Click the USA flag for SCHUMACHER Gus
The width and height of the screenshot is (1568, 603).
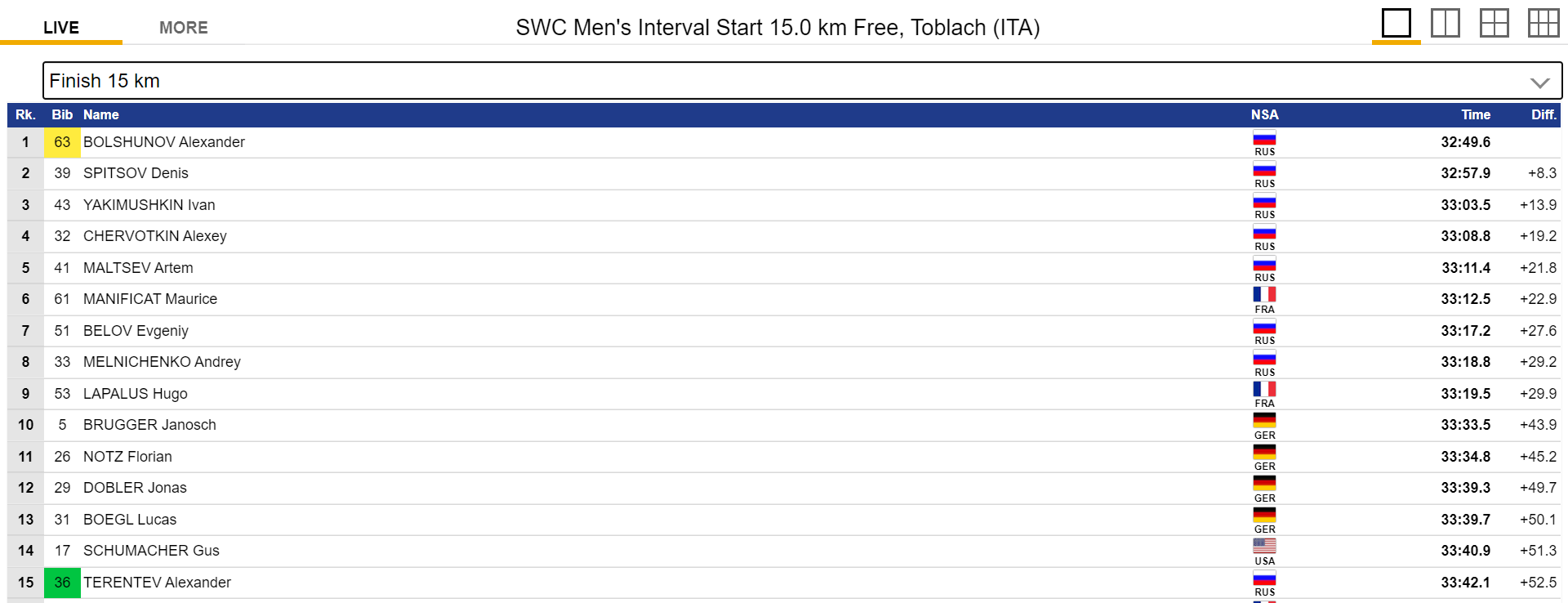coord(1264,546)
